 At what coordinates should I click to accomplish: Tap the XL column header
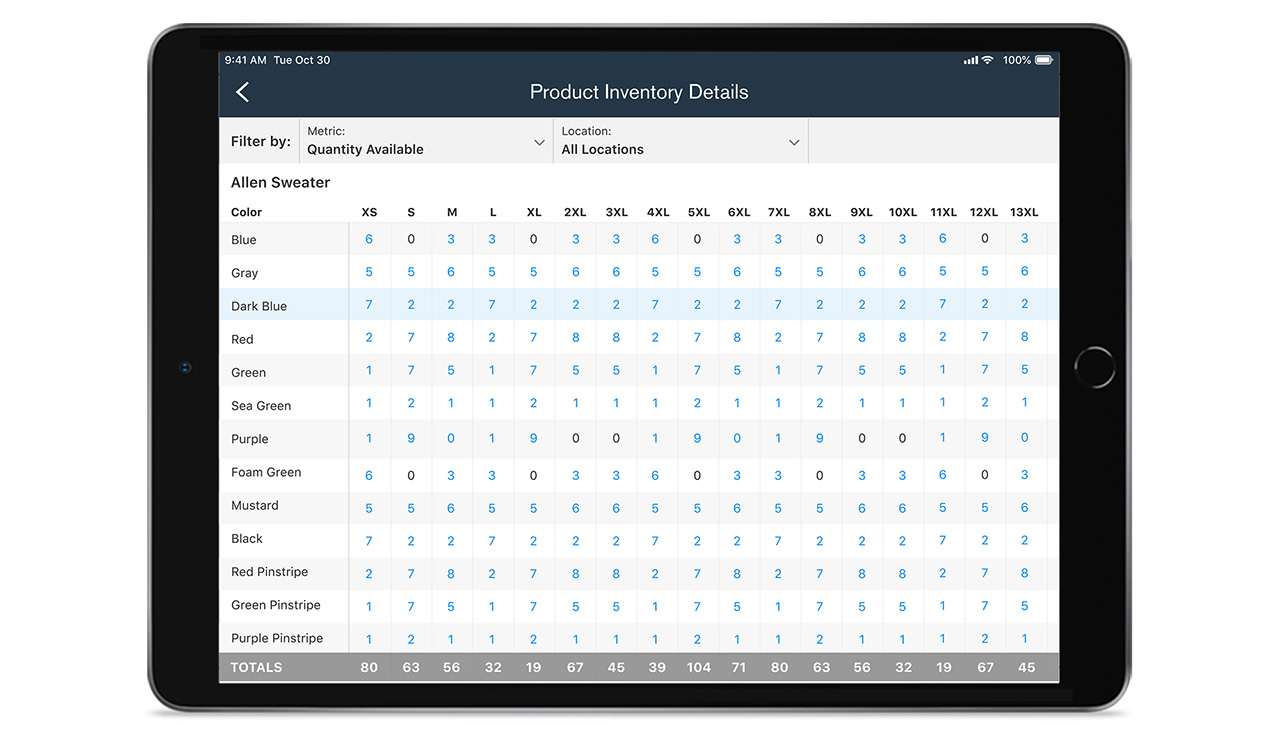click(x=534, y=212)
